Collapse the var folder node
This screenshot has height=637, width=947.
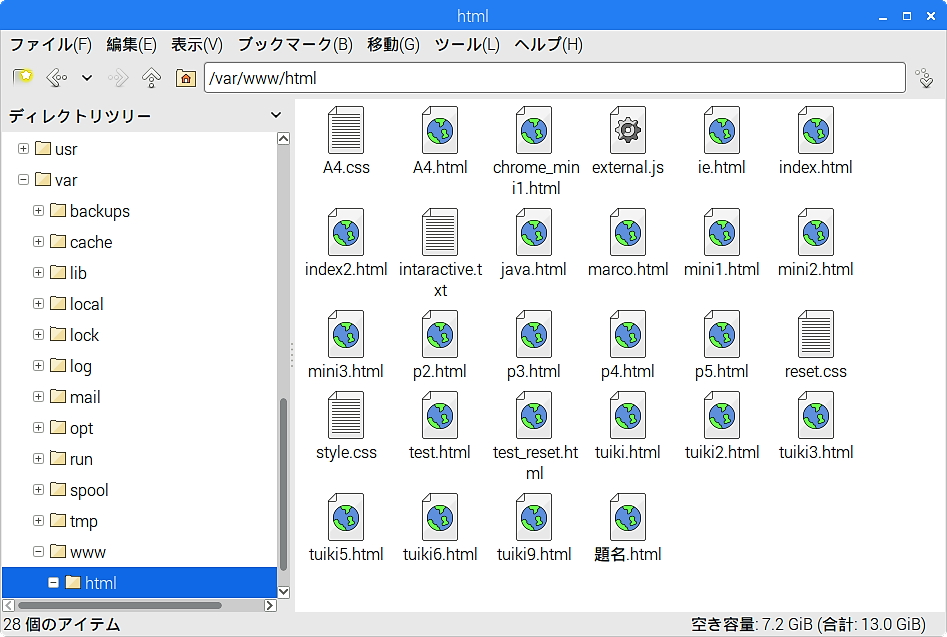pos(24,180)
